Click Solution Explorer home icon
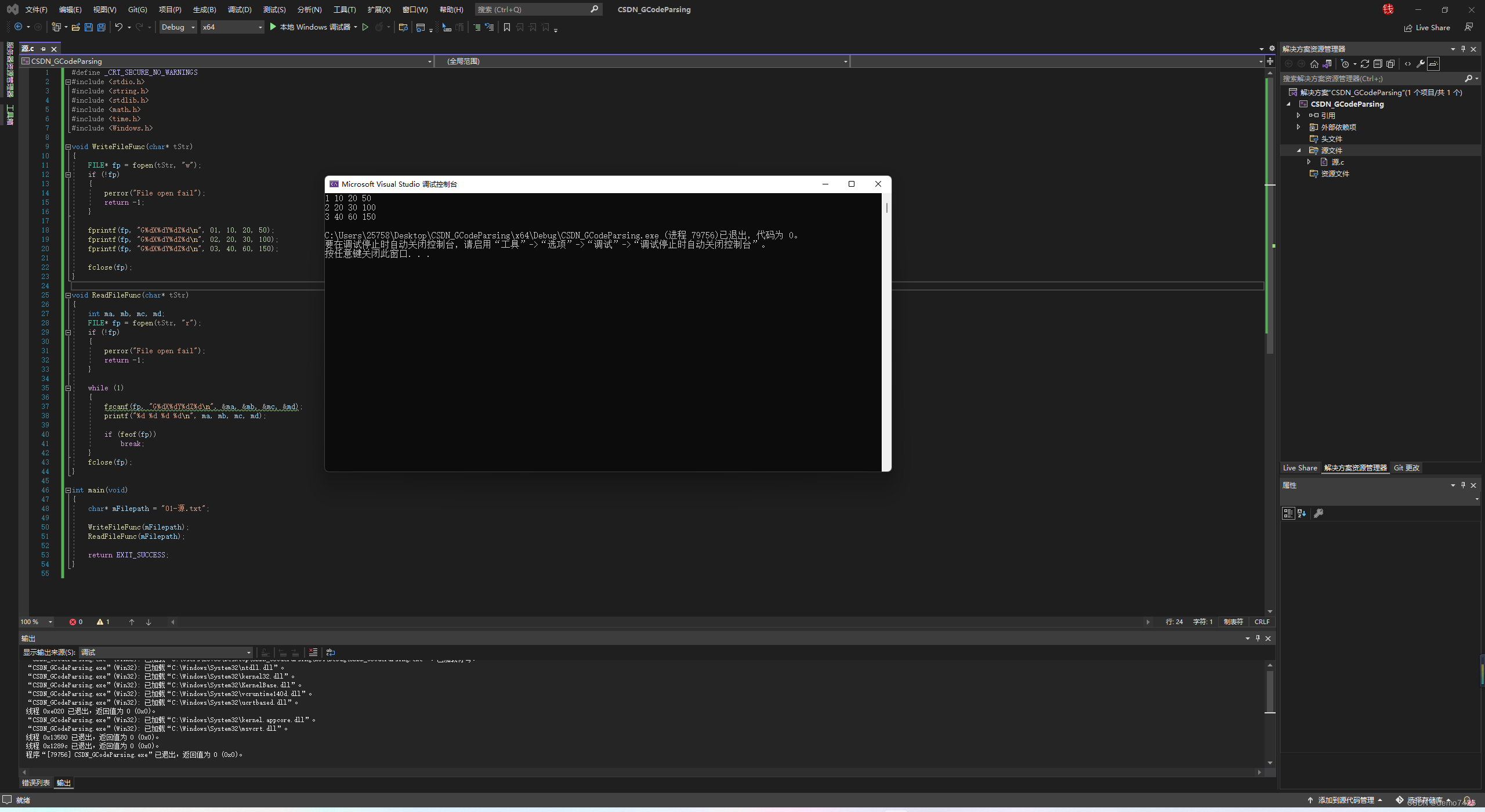 [x=1314, y=64]
